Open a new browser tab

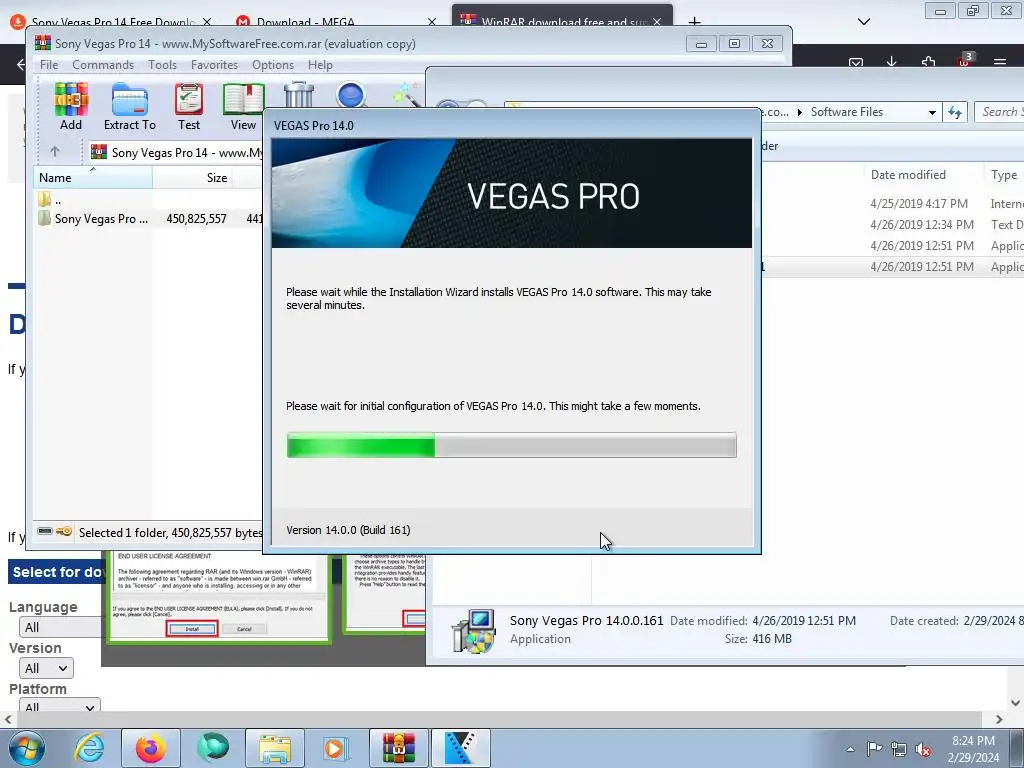click(694, 21)
